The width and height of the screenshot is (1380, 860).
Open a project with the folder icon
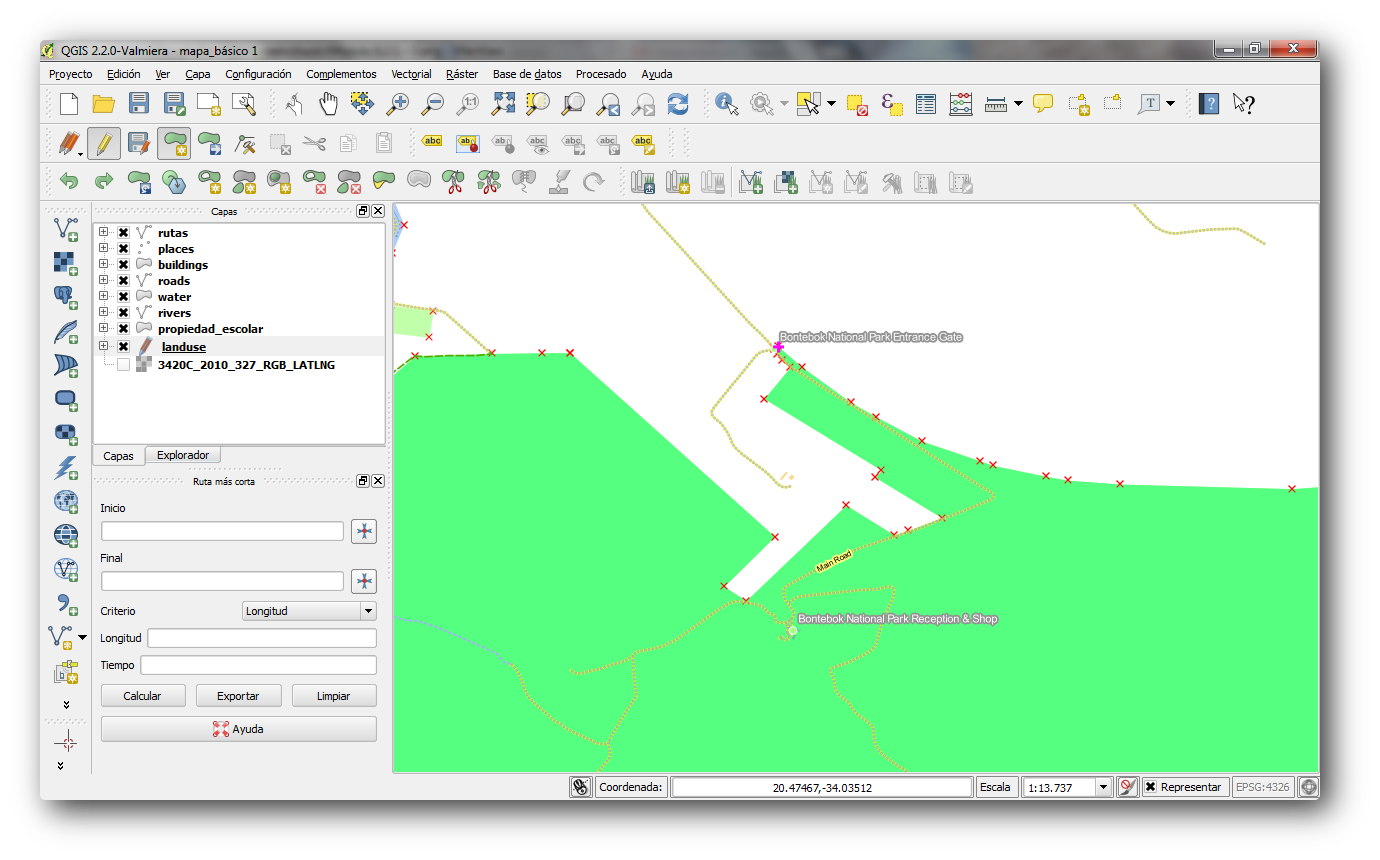point(104,103)
